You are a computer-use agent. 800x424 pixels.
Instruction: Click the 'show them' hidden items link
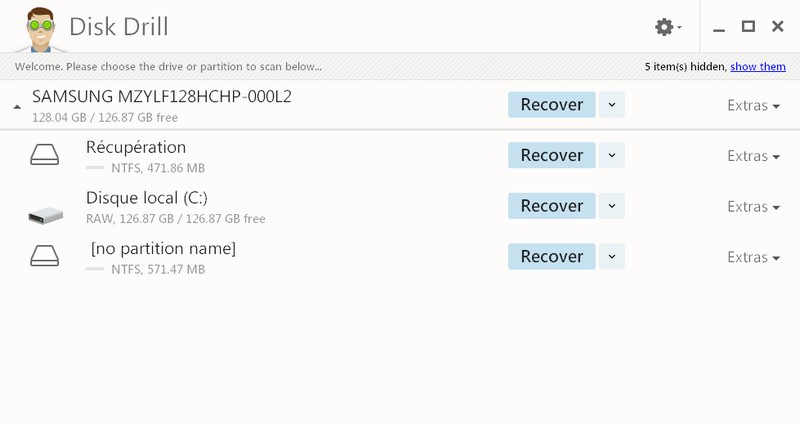pos(758,67)
